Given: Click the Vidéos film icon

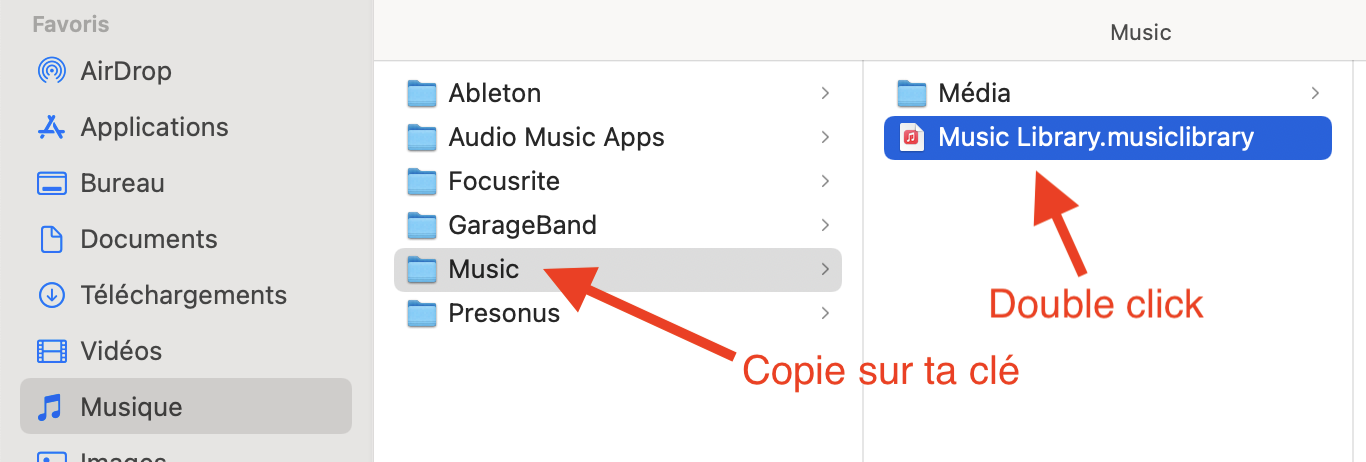Looking at the screenshot, I should click(51, 352).
